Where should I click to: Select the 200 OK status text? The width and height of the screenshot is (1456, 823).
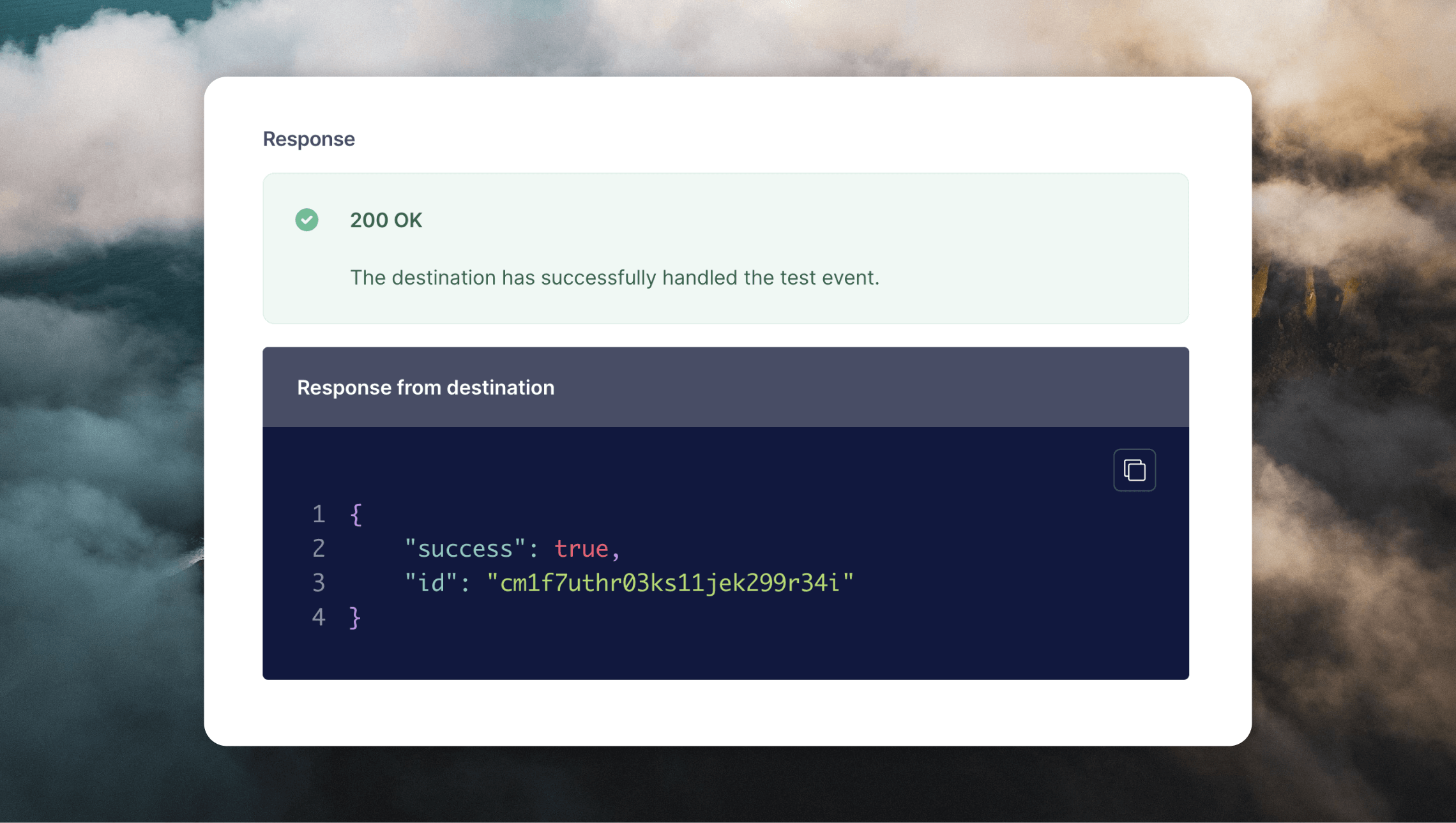[386, 220]
